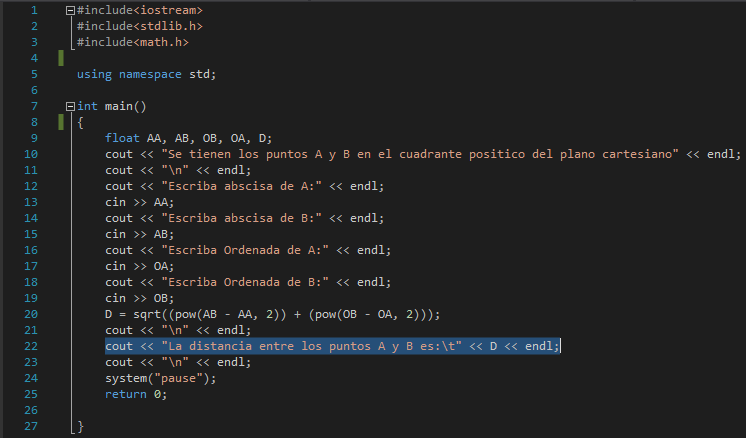Click the string "Escriba Ordenada de B:"
Image resolution: width=746 pixels, height=438 pixels.
coord(245,282)
